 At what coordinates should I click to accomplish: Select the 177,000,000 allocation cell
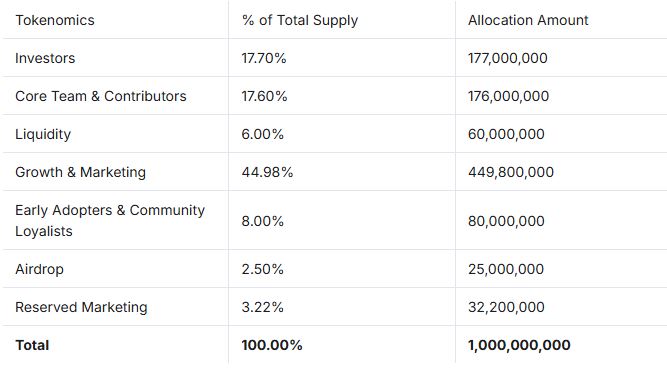tap(507, 58)
